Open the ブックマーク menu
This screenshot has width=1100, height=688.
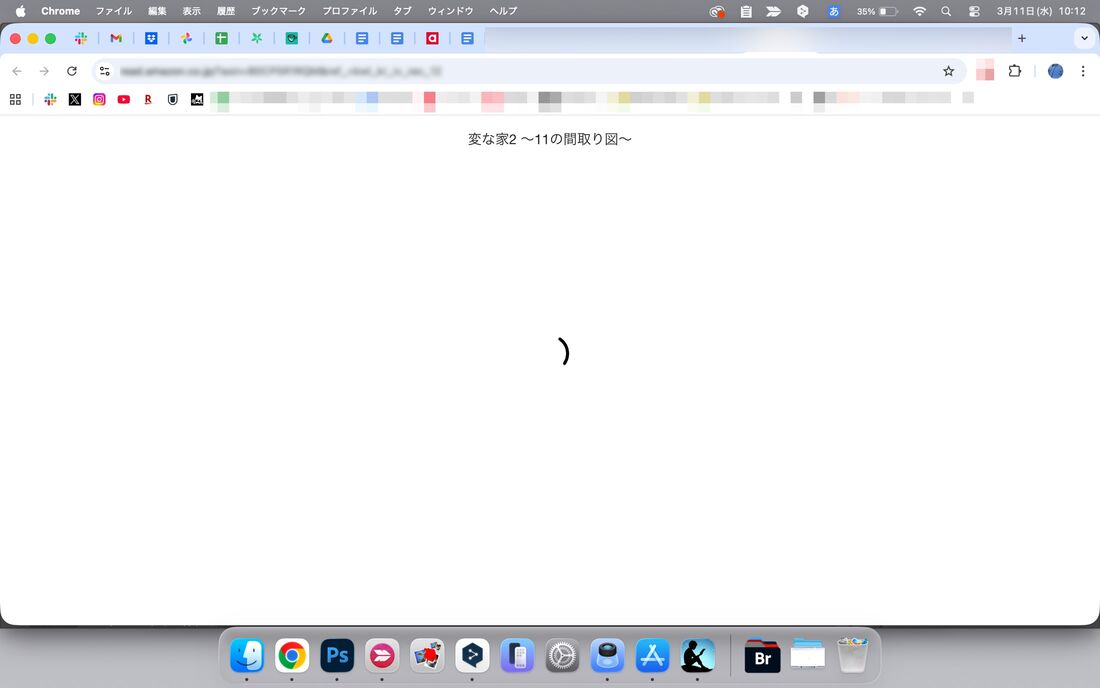(277, 11)
